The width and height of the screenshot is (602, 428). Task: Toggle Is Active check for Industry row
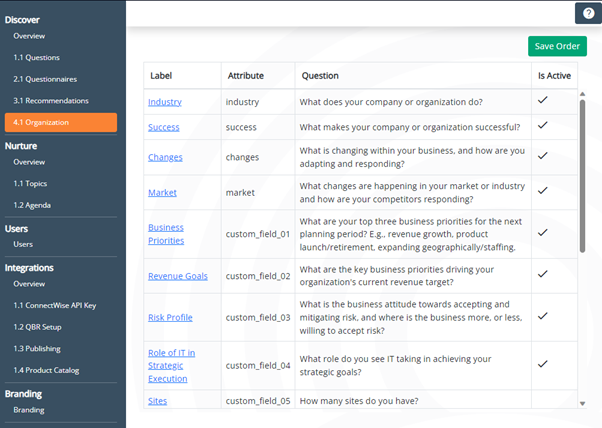[542, 100]
